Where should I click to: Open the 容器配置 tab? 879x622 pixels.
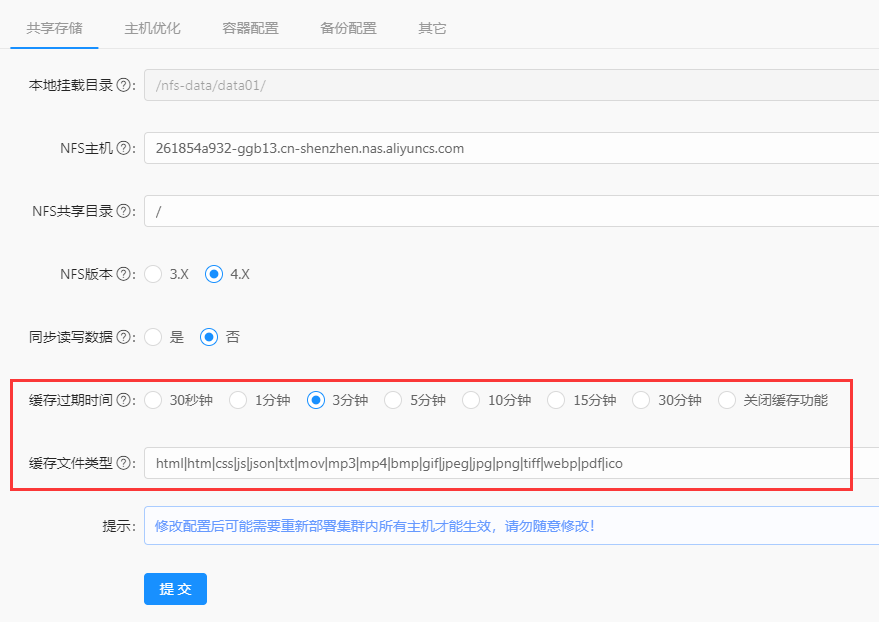tap(250, 28)
